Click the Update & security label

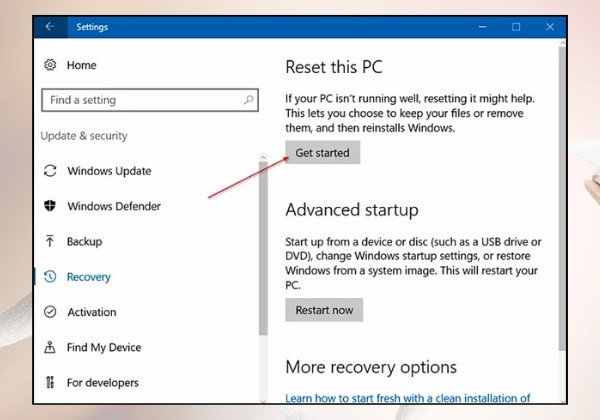pyautogui.click(x=84, y=136)
